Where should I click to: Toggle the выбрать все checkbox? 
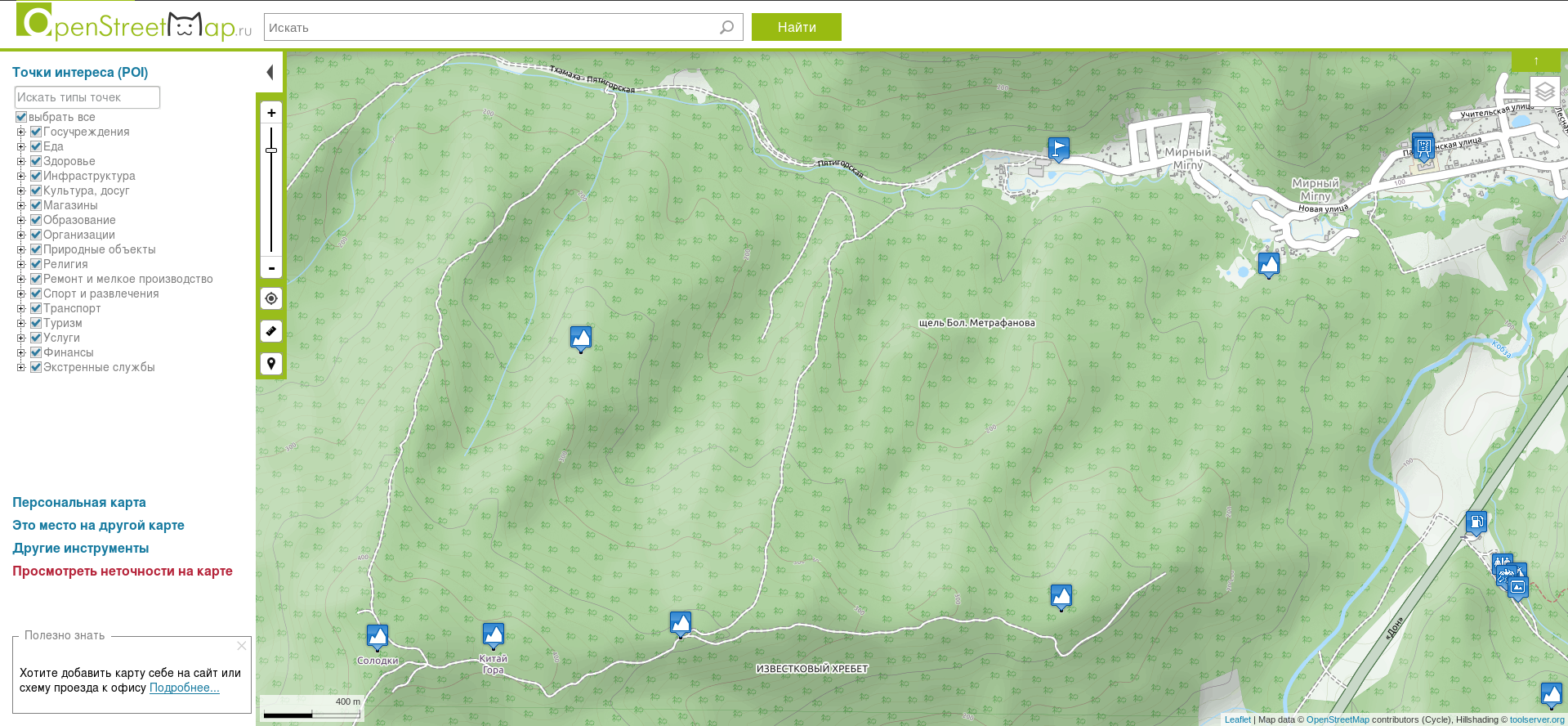(x=21, y=117)
